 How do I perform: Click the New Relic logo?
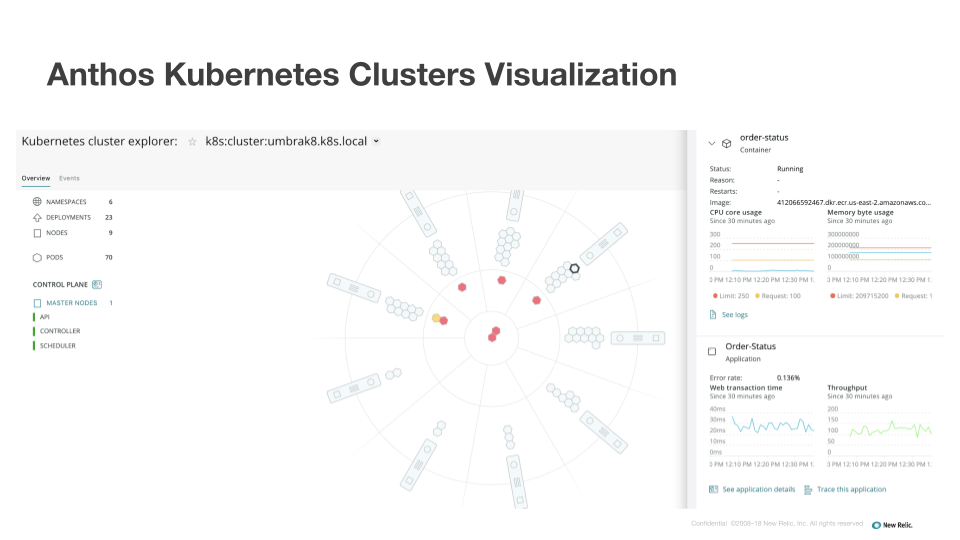tap(892, 525)
